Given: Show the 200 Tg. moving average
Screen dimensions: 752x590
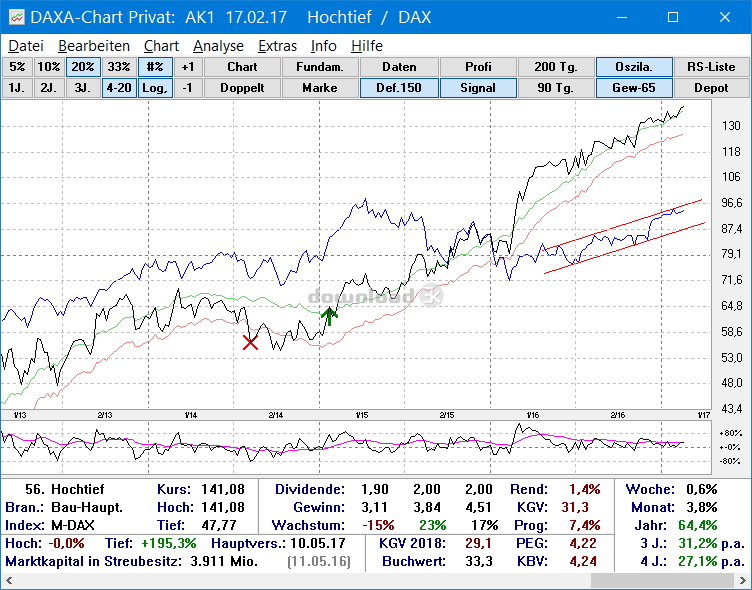Looking at the screenshot, I should click(556, 67).
